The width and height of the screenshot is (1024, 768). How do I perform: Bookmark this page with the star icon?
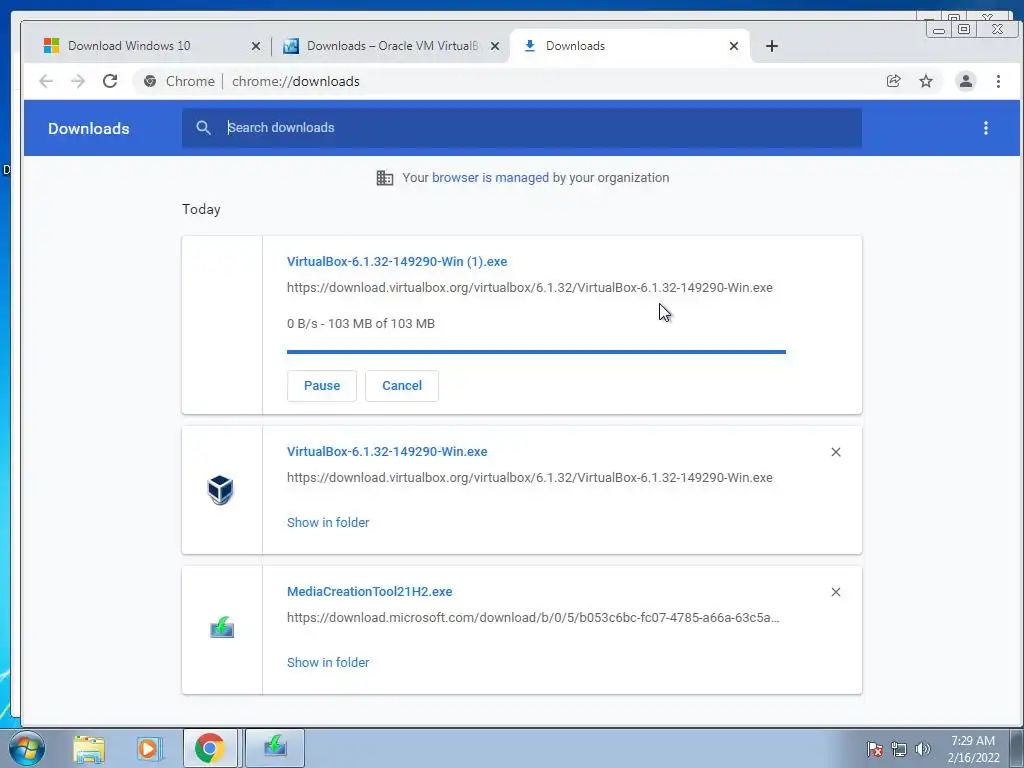926,81
